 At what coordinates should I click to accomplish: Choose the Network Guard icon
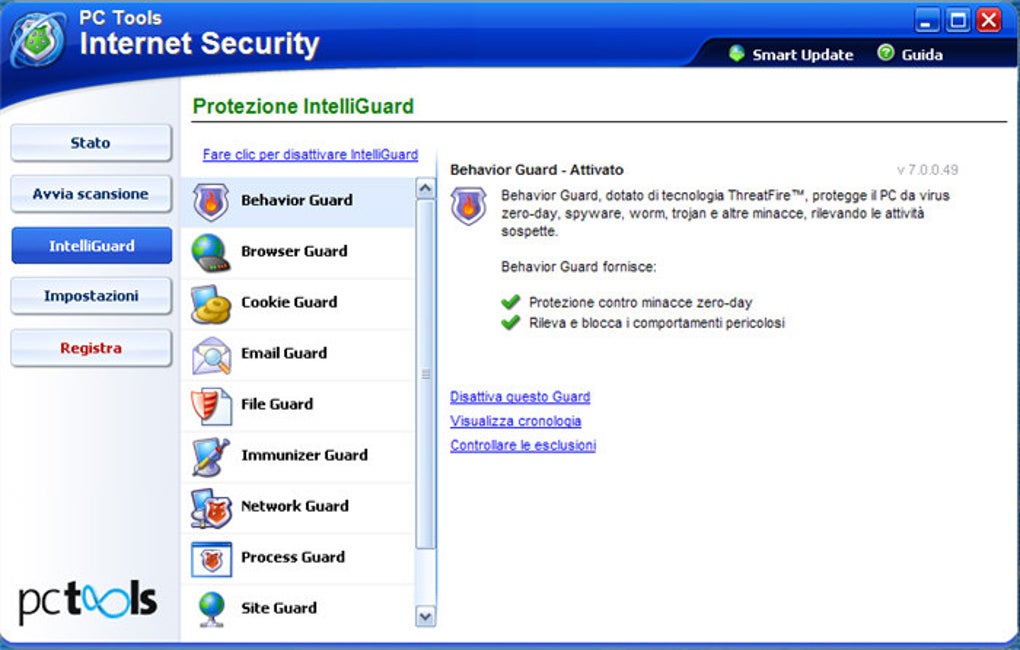211,508
